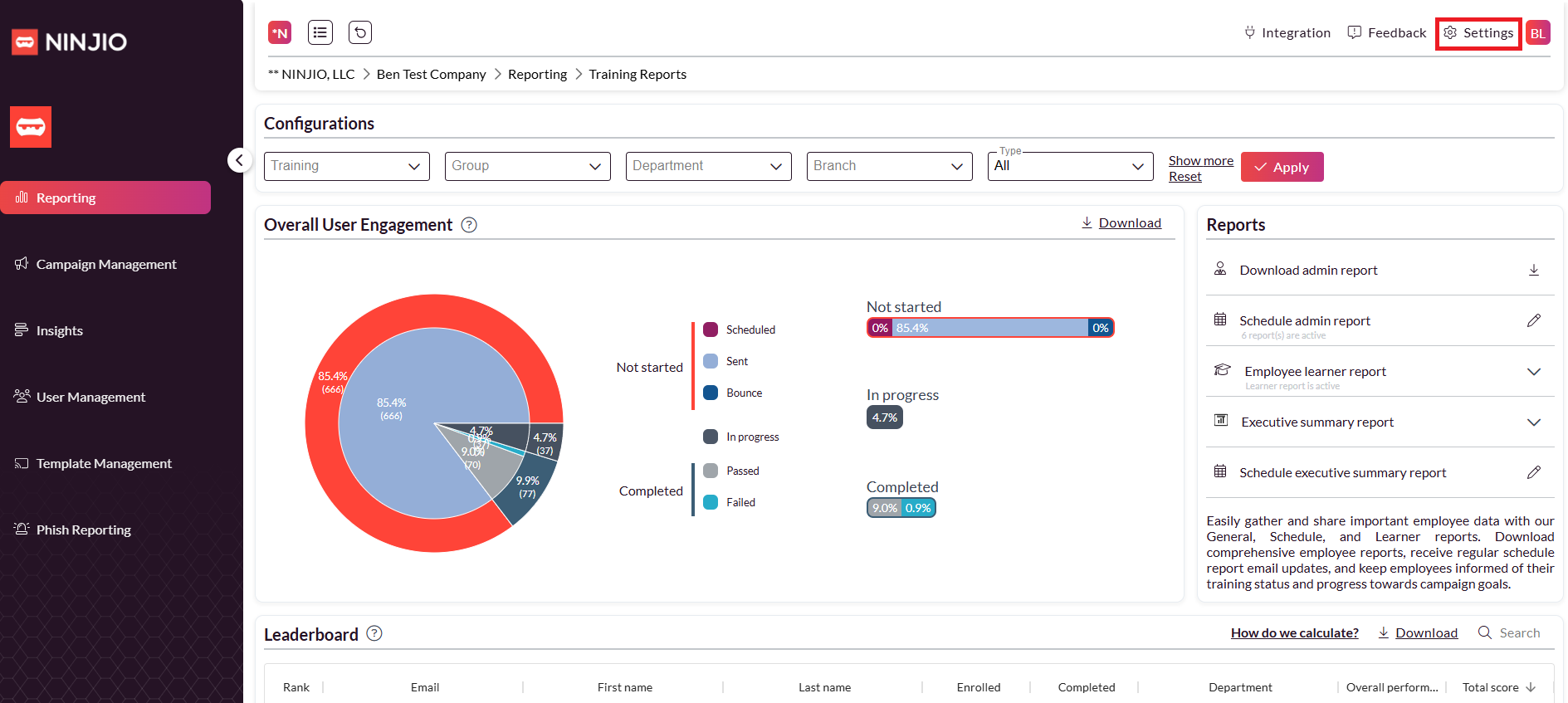
Task: Click the Not started progress bar
Action: (990, 328)
